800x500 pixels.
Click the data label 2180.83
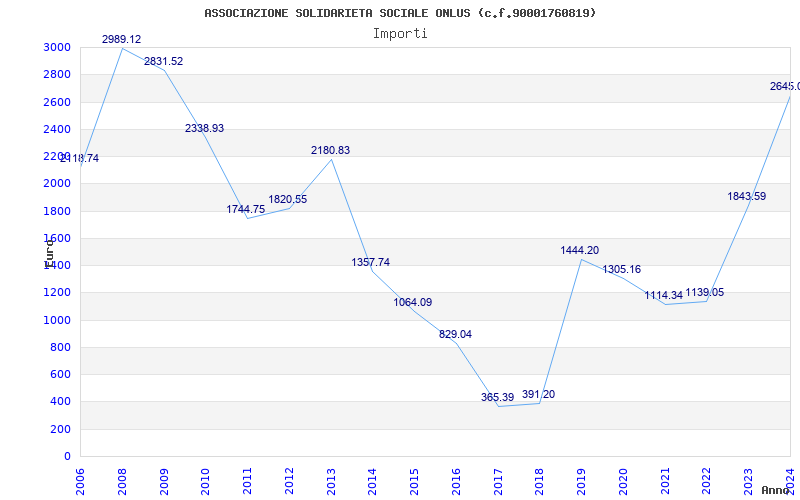tap(331, 151)
